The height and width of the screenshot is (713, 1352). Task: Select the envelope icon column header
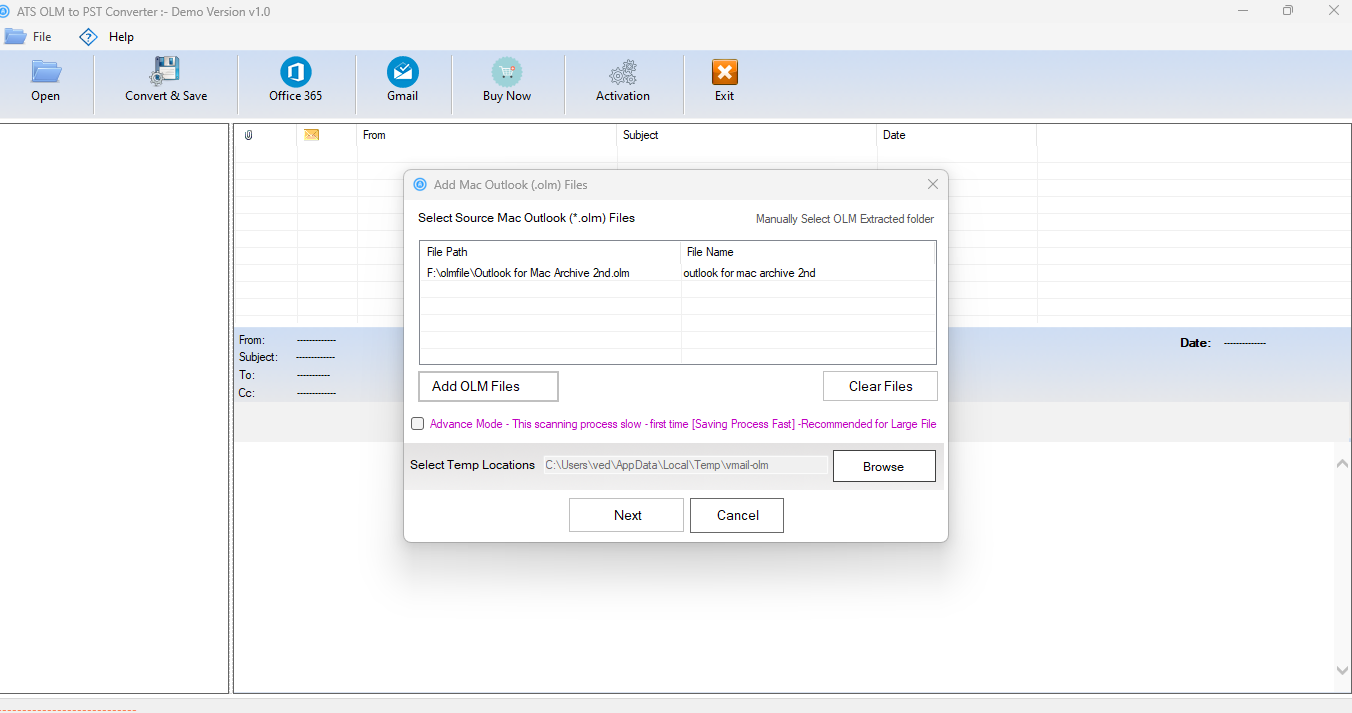[x=311, y=135]
